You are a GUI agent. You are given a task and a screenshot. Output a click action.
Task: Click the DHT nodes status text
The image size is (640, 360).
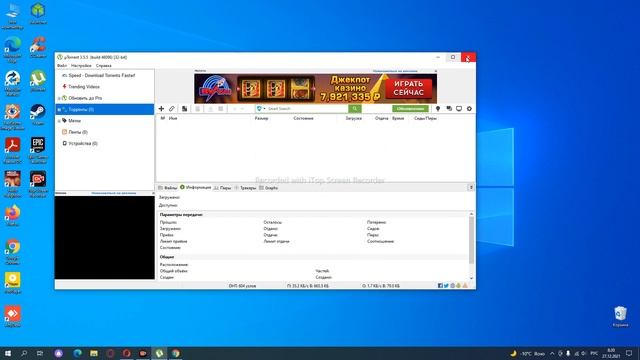click(x=242, y=286)
